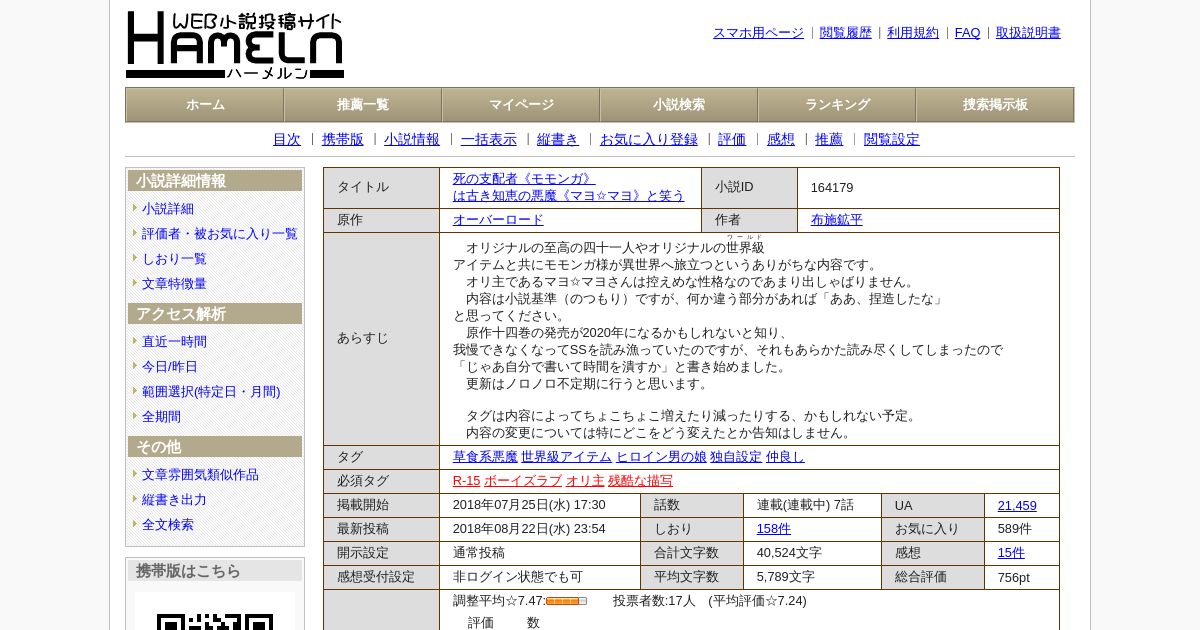This screenshot has width=1200, height=630.
Task: Click 携帯版 in the sub menu
Action: [x=343, y=140]
